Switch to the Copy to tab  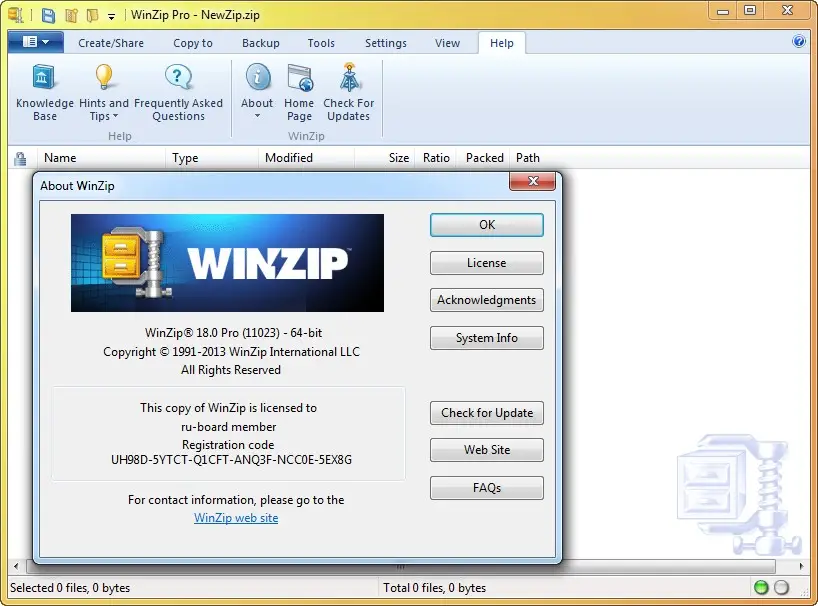tap(193, 43)
